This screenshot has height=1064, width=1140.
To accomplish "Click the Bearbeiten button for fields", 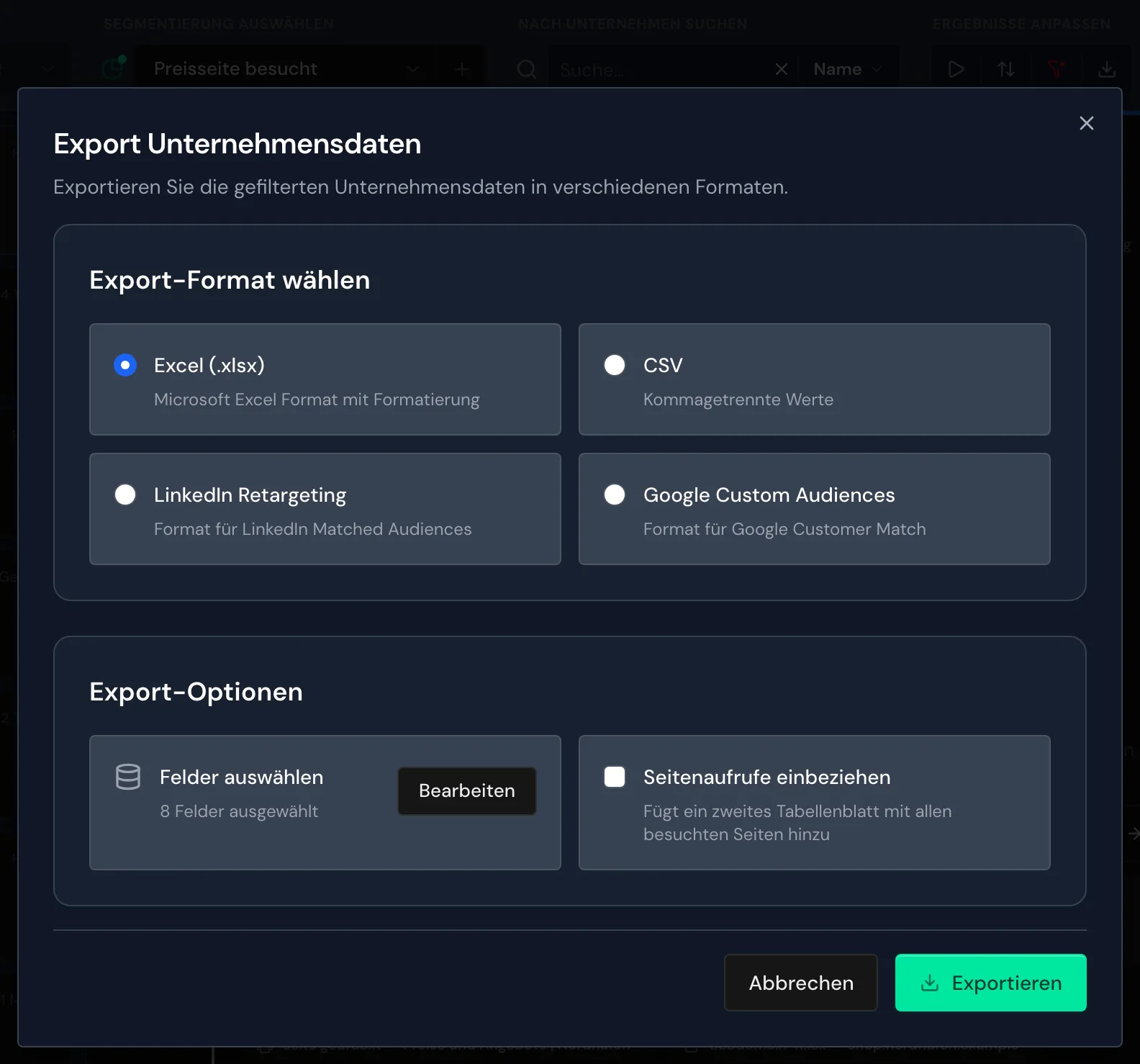I will pos(467,790).
